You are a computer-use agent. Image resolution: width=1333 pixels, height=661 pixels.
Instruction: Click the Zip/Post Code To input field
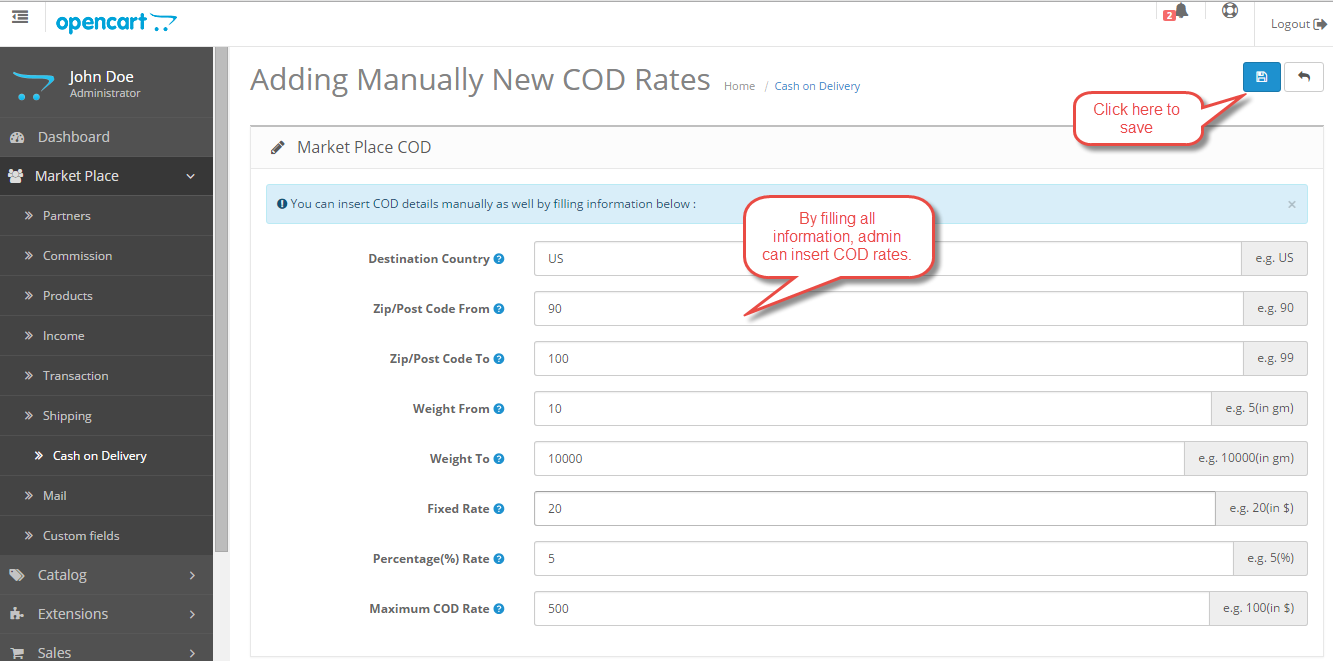pyautogui.click(x=887, y=359)
